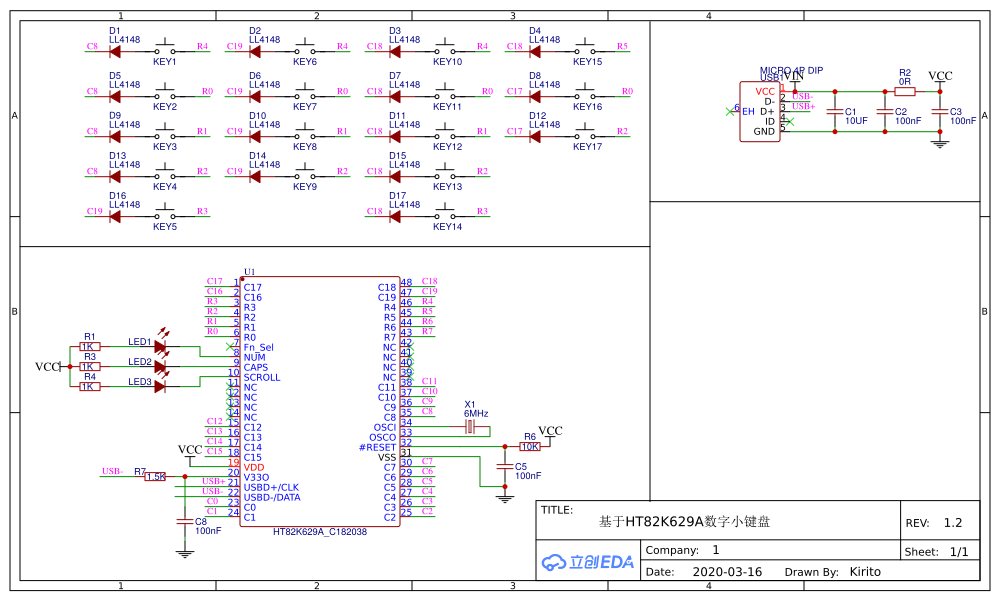The width and height of the screenshot is (1000, 601).
Task: Select the OSCI pin label
Action: [x=385, y=427]
